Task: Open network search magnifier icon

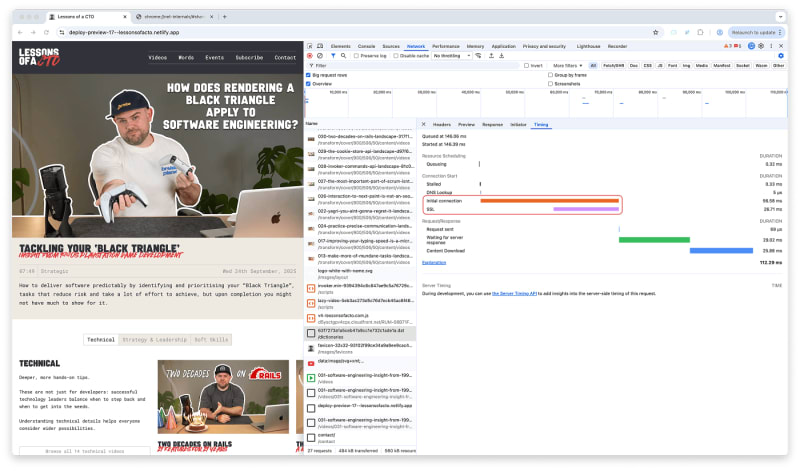Action: [342, 56]
